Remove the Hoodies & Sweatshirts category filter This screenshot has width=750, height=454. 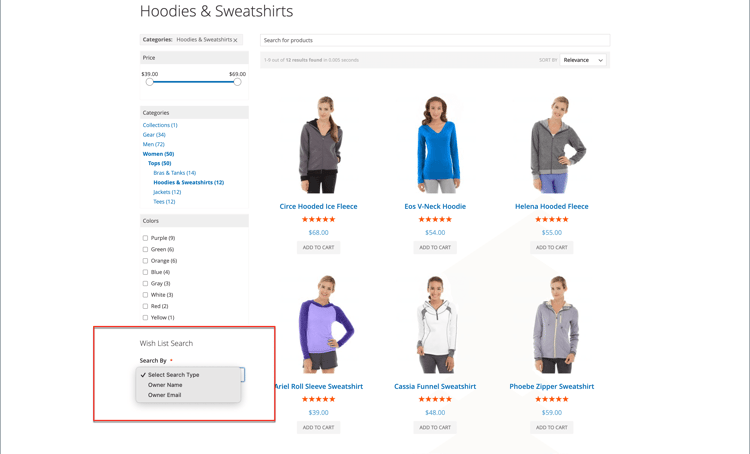tap(235, 40)
